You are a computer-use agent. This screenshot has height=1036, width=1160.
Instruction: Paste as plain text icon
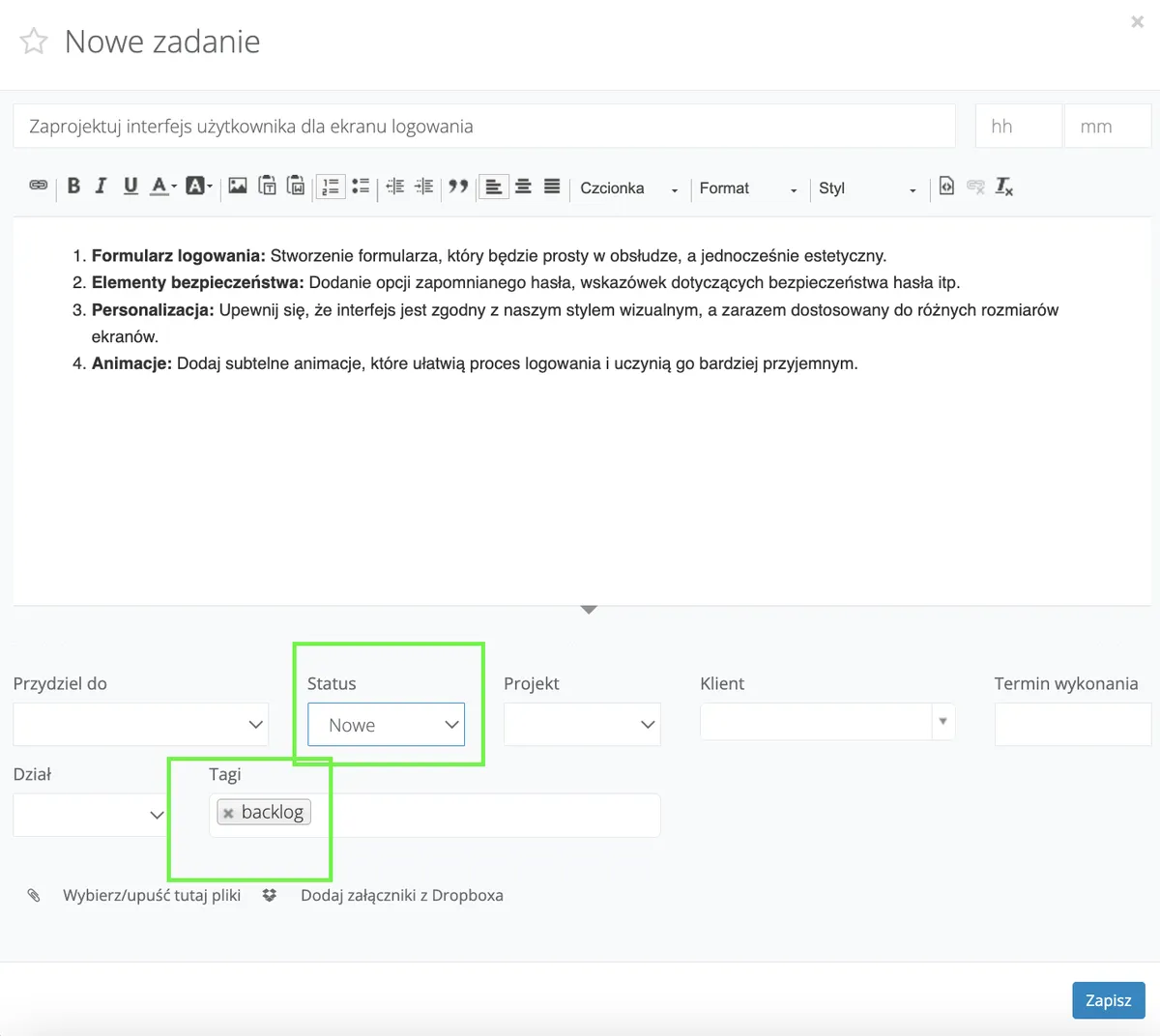(x=268, y=186)
